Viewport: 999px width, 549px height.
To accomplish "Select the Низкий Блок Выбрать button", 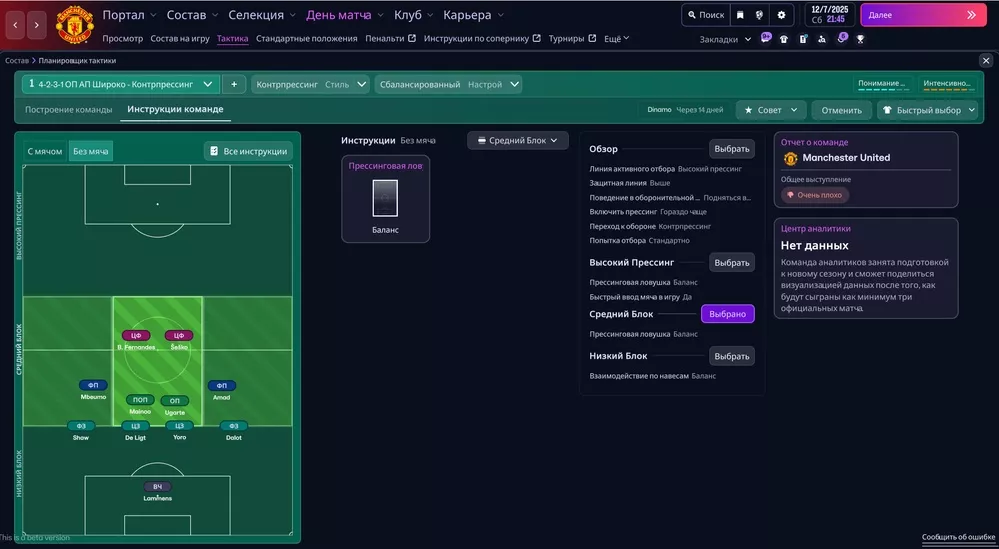I will point(731,356).
